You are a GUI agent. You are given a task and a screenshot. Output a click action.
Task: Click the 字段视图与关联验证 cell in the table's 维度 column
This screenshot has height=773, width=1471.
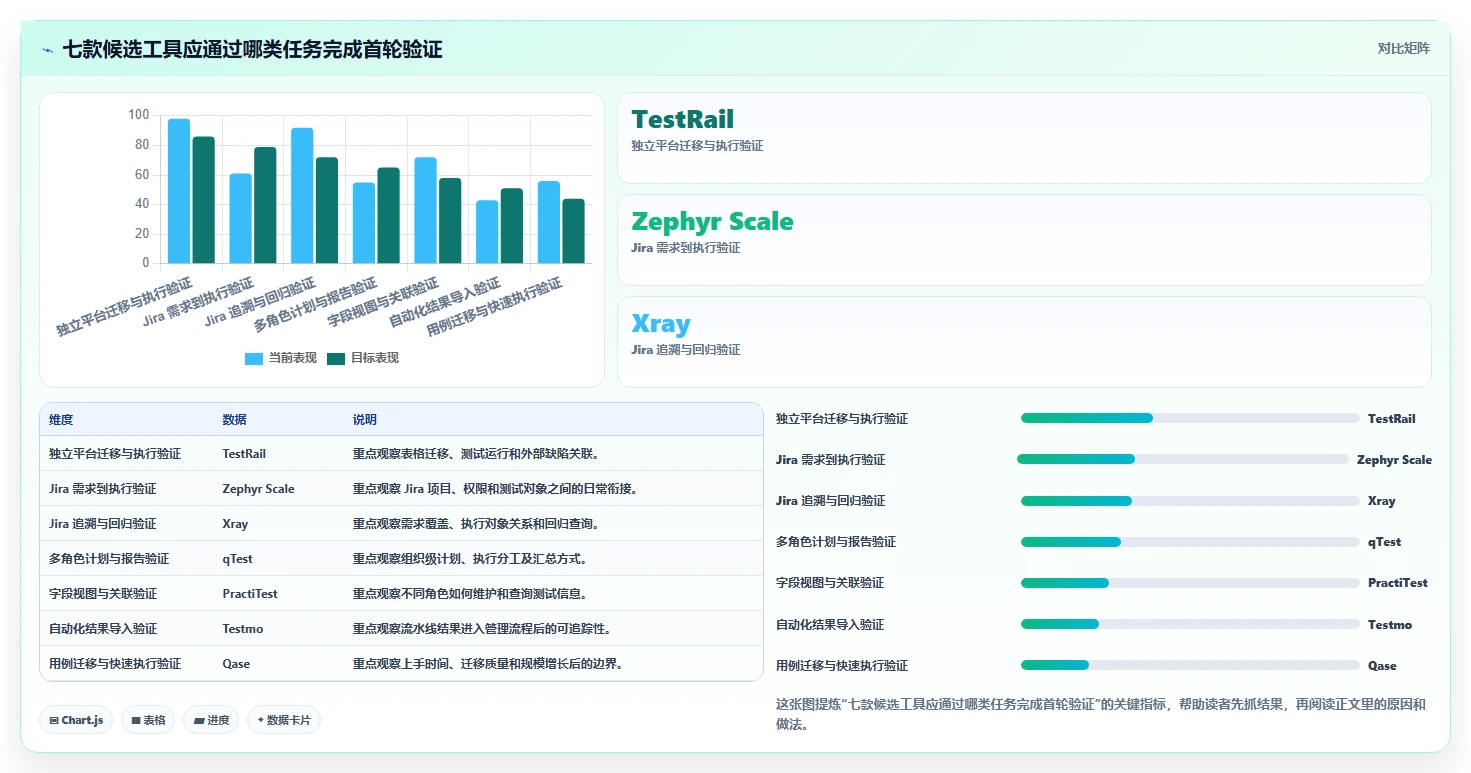click(103, 594)
